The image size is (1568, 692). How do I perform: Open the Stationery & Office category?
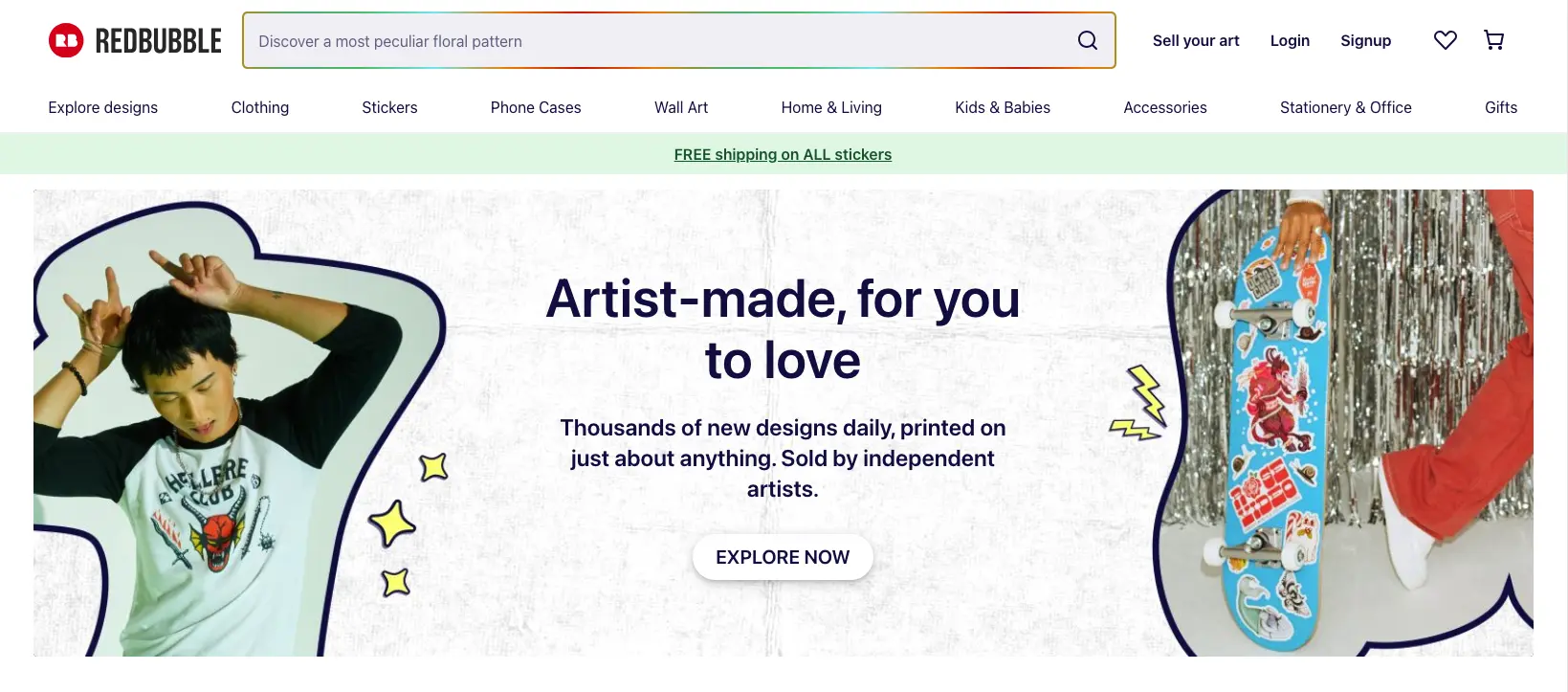coord(1344,107)
